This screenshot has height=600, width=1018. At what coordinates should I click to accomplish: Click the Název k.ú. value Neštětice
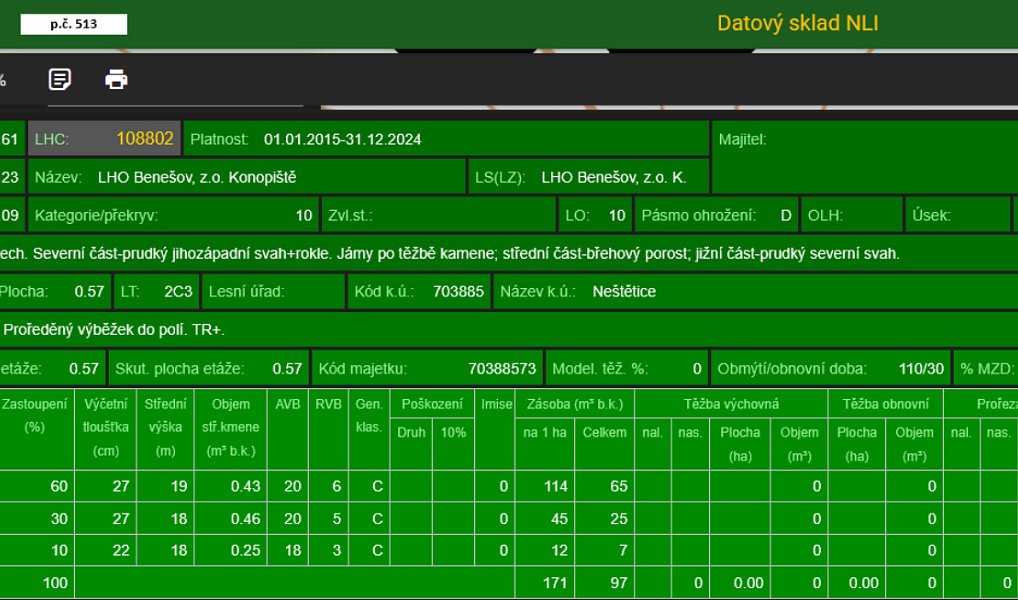[624, 292]
